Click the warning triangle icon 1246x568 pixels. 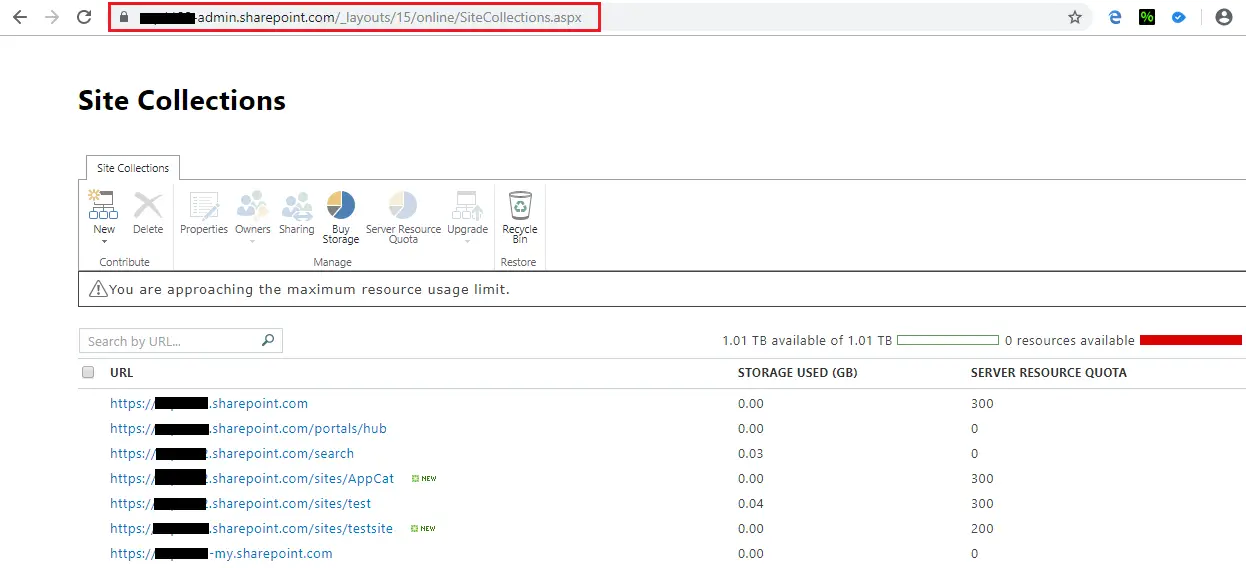point(98,289)
